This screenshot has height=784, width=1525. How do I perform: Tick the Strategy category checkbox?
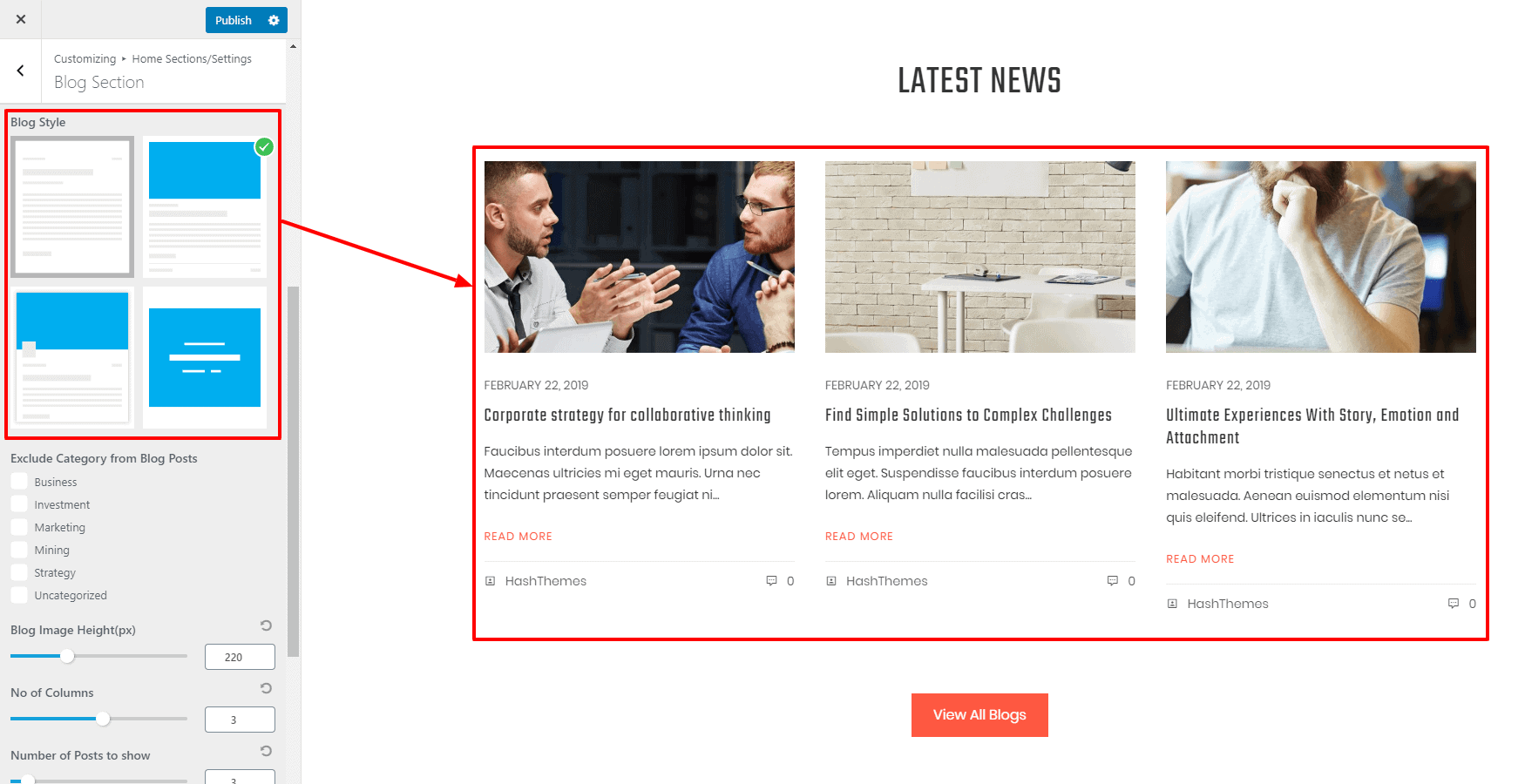pyautogui.click(x=19, y=571)
